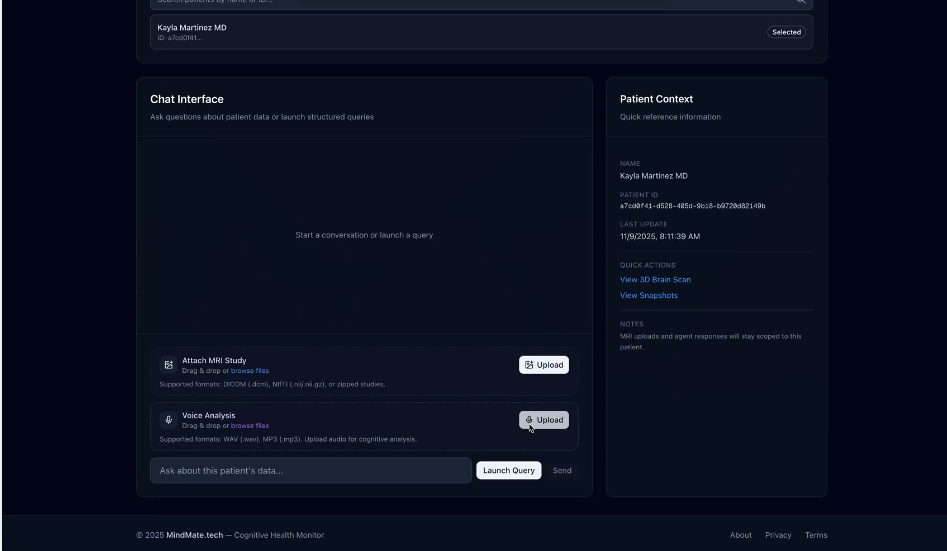Open browse files link under Voice Analysis

pos(249,426)
